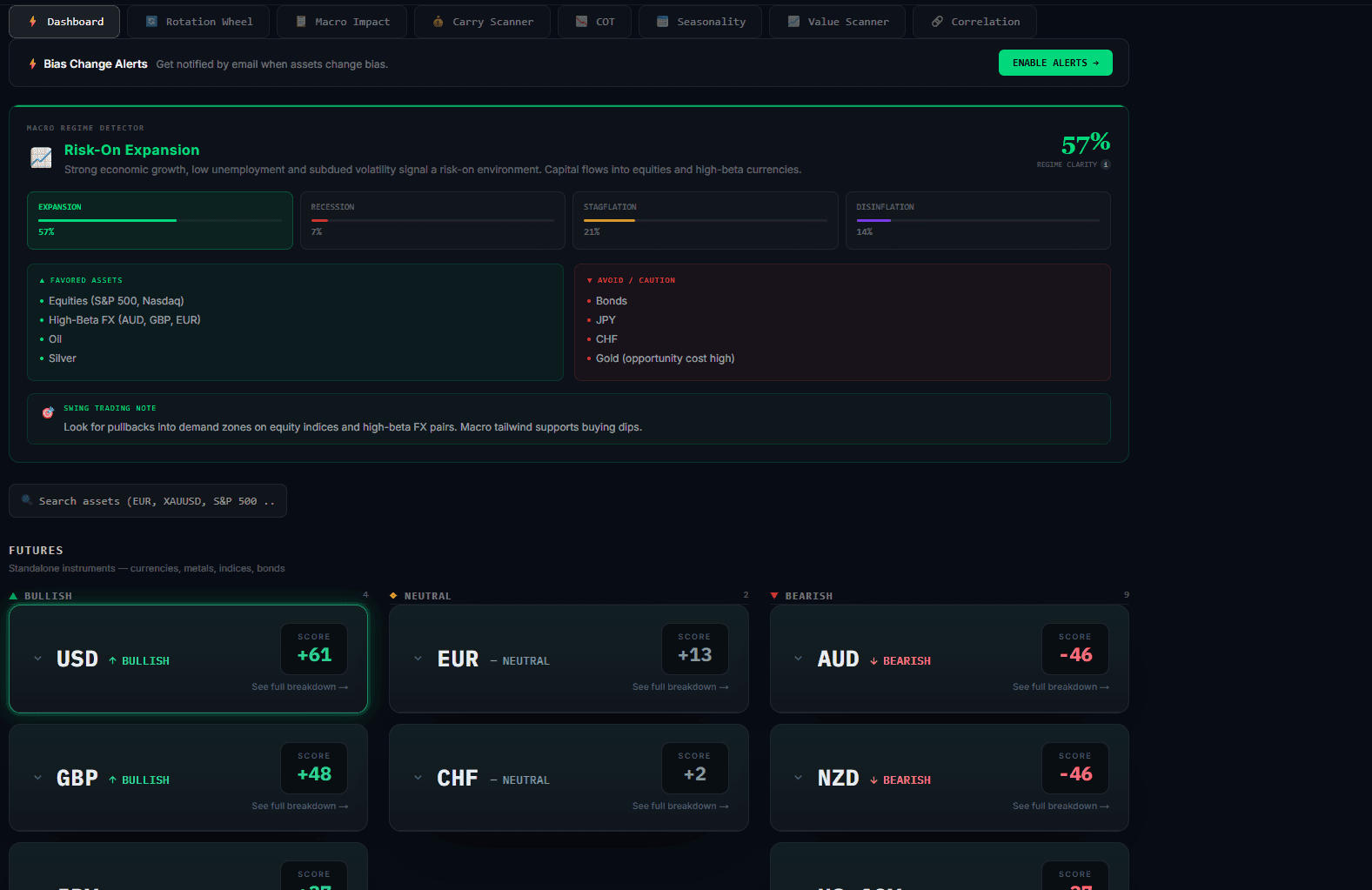
Task: Click the AUD score -46 box
Action: (1075, 649)
